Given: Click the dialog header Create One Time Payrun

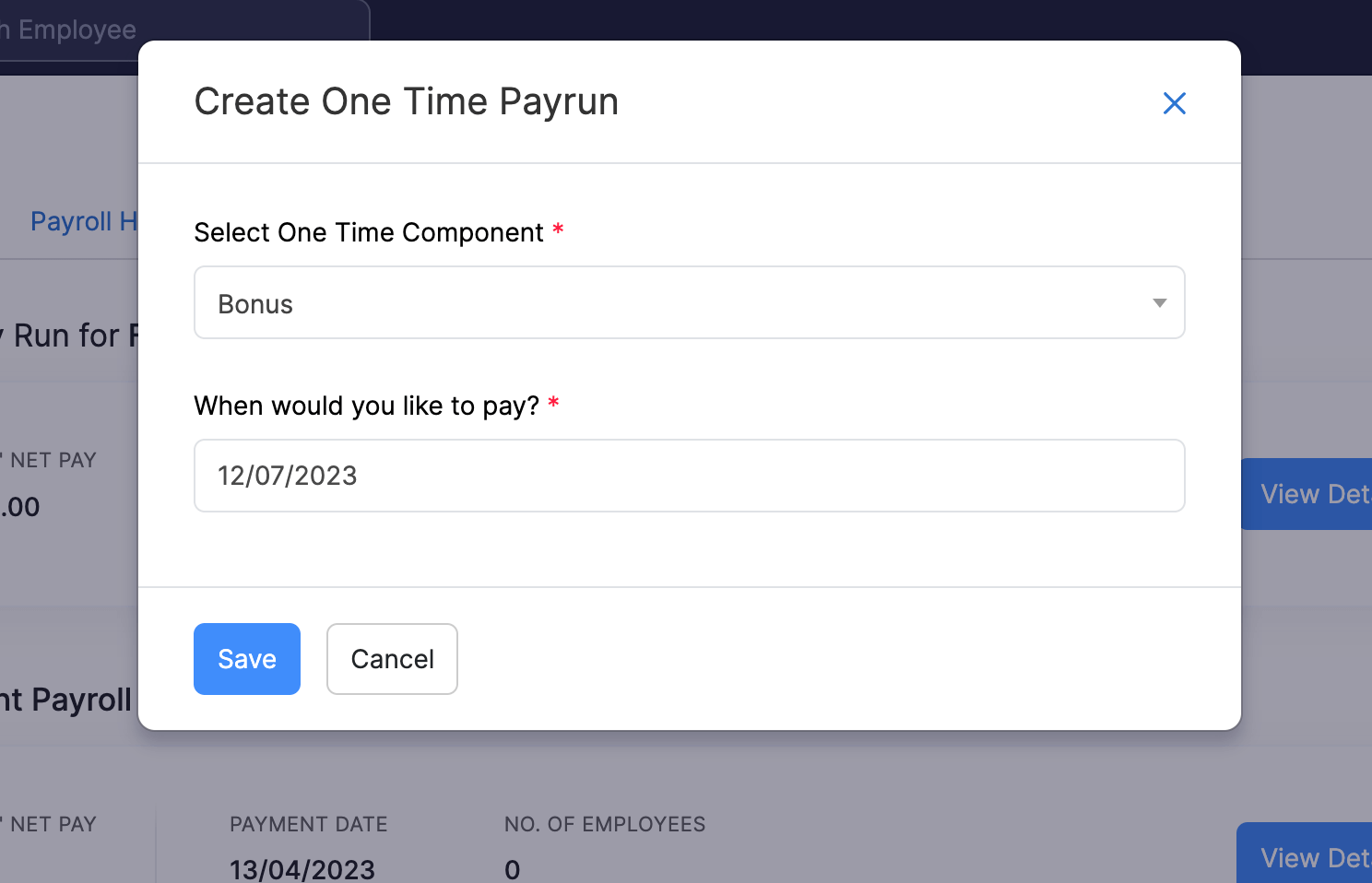Looking at the screenshot, I should pos(406,101).
